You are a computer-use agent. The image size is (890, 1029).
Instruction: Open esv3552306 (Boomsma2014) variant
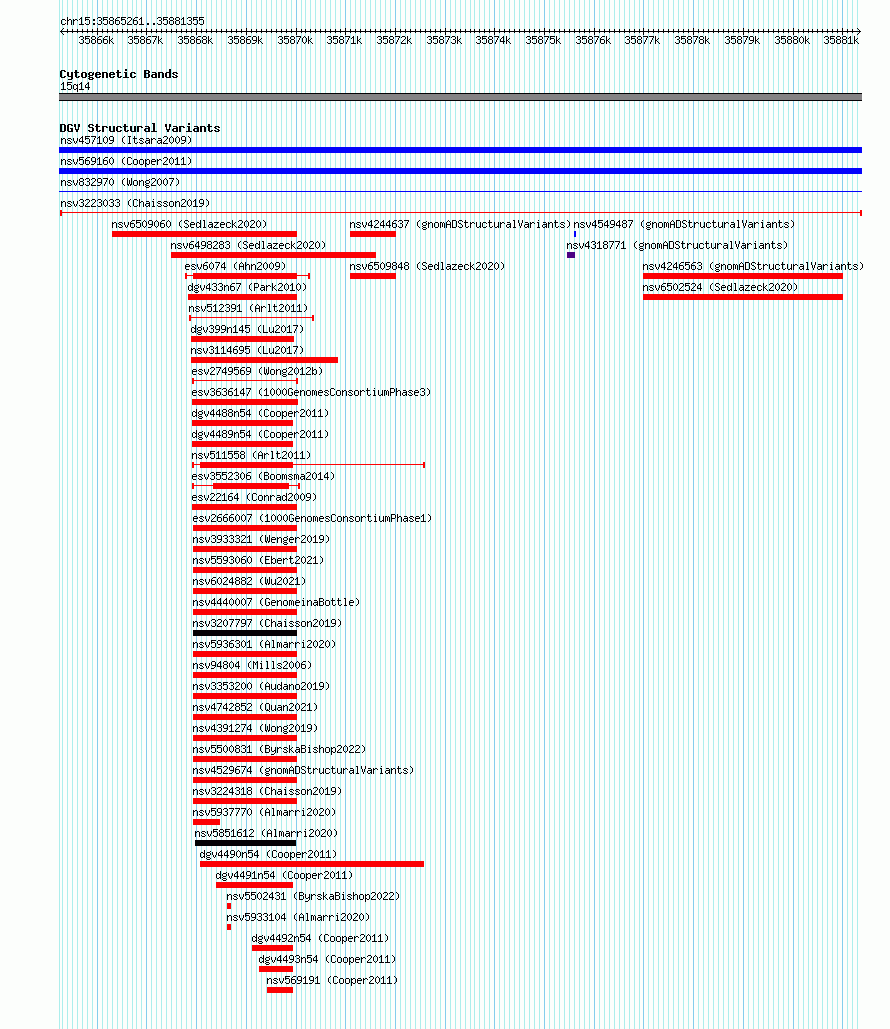pyautogui.click(x=263, y=476)
